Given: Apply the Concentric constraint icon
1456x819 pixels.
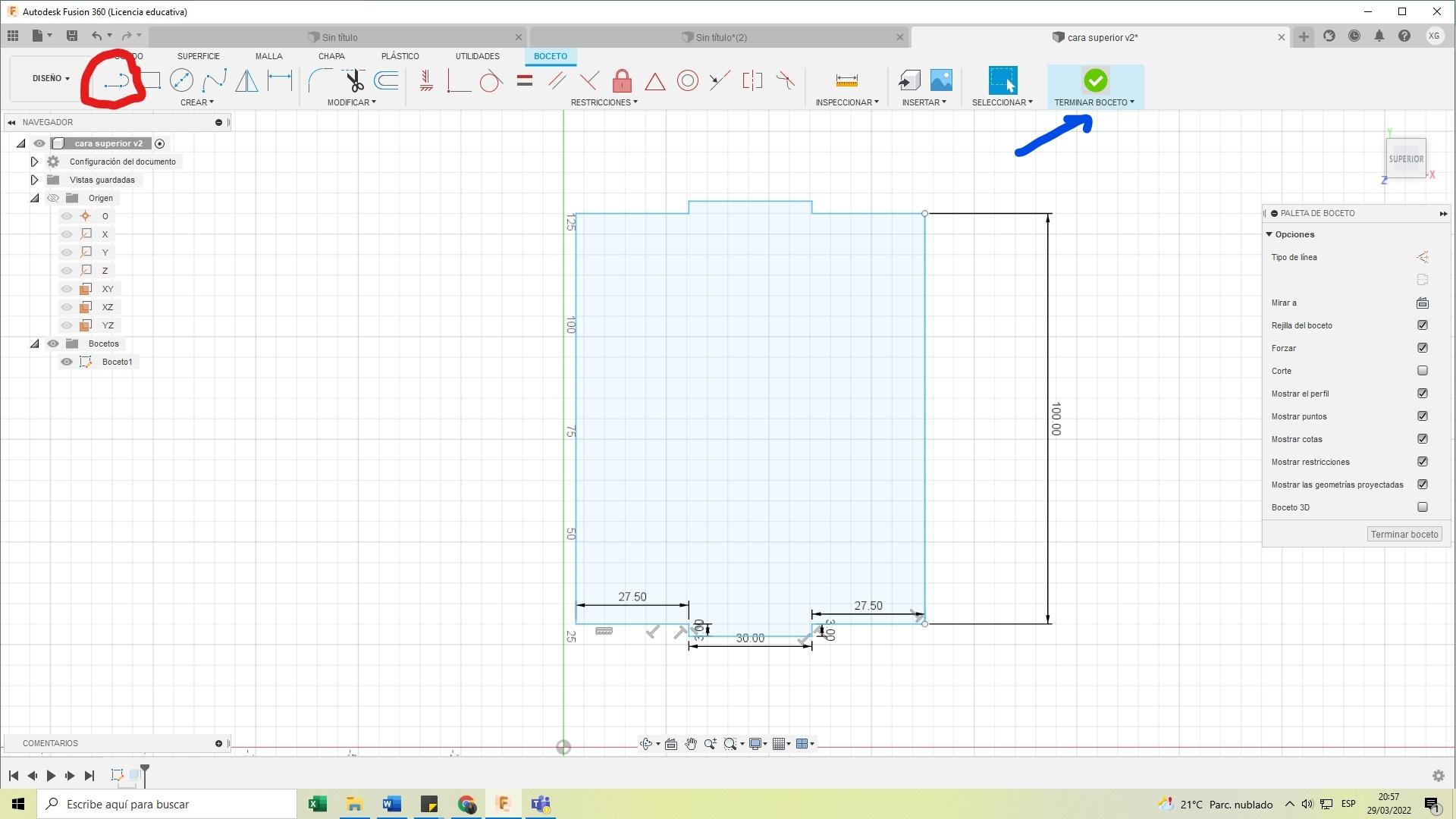Looking at the screenshot, I should (x=687, y=80).
